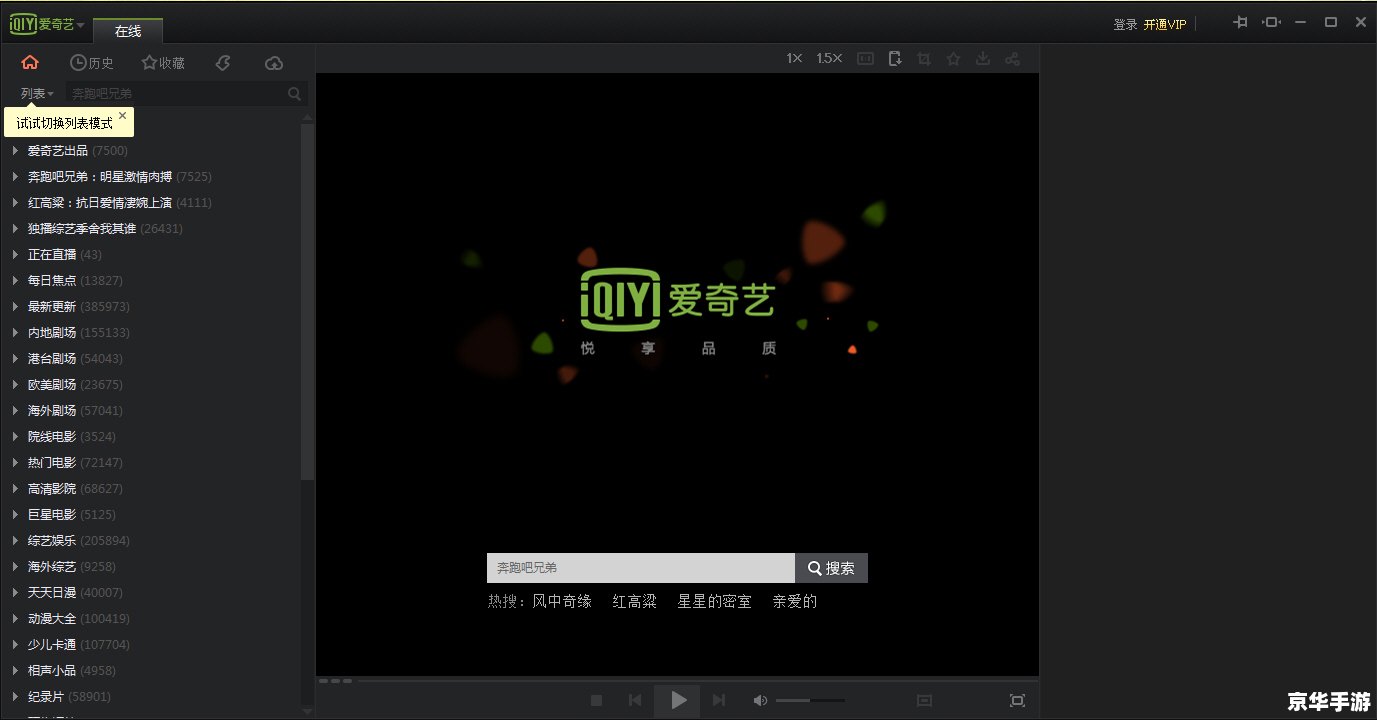Open the cloud download panel
The height and width of the screenshot is (720, 1377).
[274, 62]
